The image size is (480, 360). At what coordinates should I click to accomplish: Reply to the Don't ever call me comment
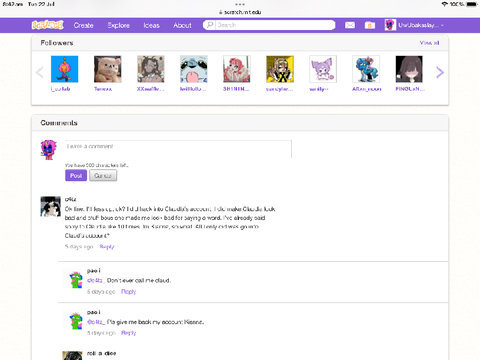pos(128,291)
